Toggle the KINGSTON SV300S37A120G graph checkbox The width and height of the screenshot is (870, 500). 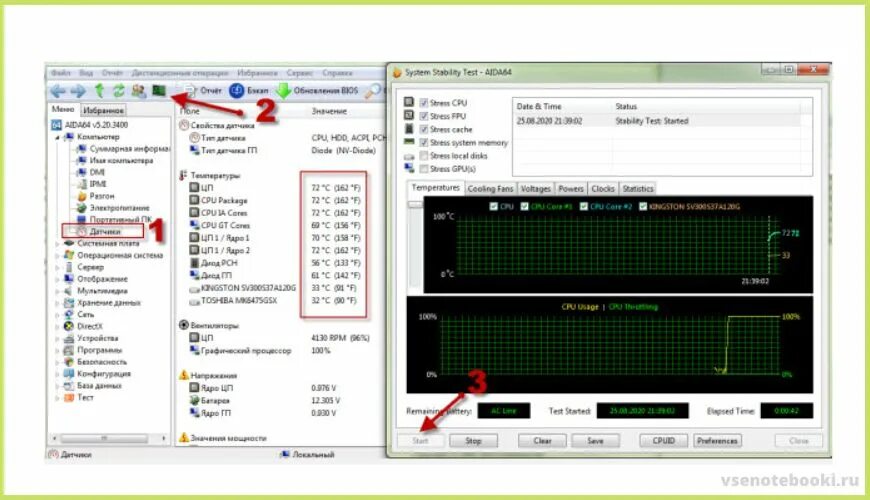[x=643, y=206]
